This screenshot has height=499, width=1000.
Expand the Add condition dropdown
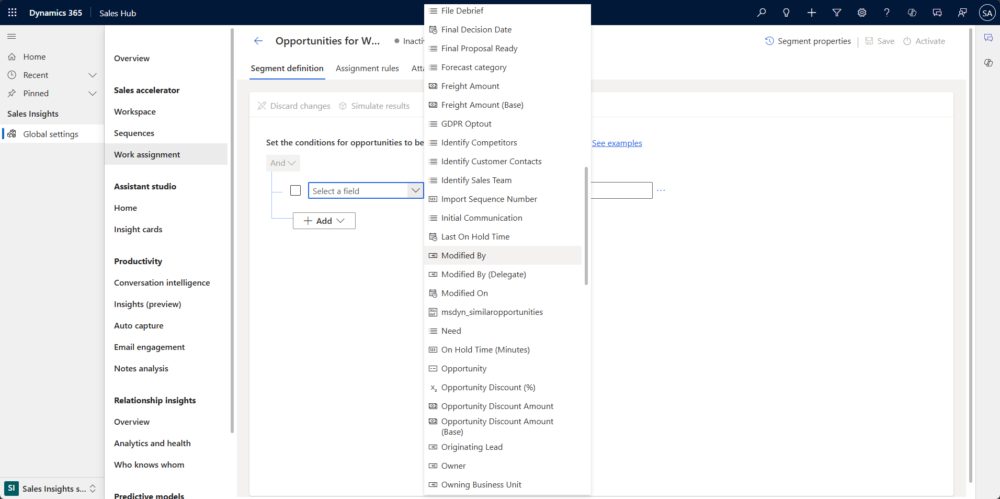click(x=323, y=220)
